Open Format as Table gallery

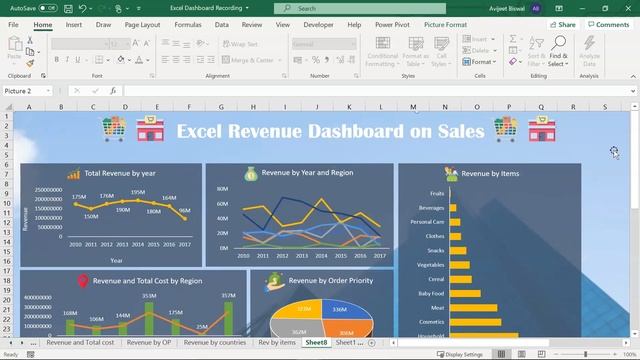coord(416,52)
